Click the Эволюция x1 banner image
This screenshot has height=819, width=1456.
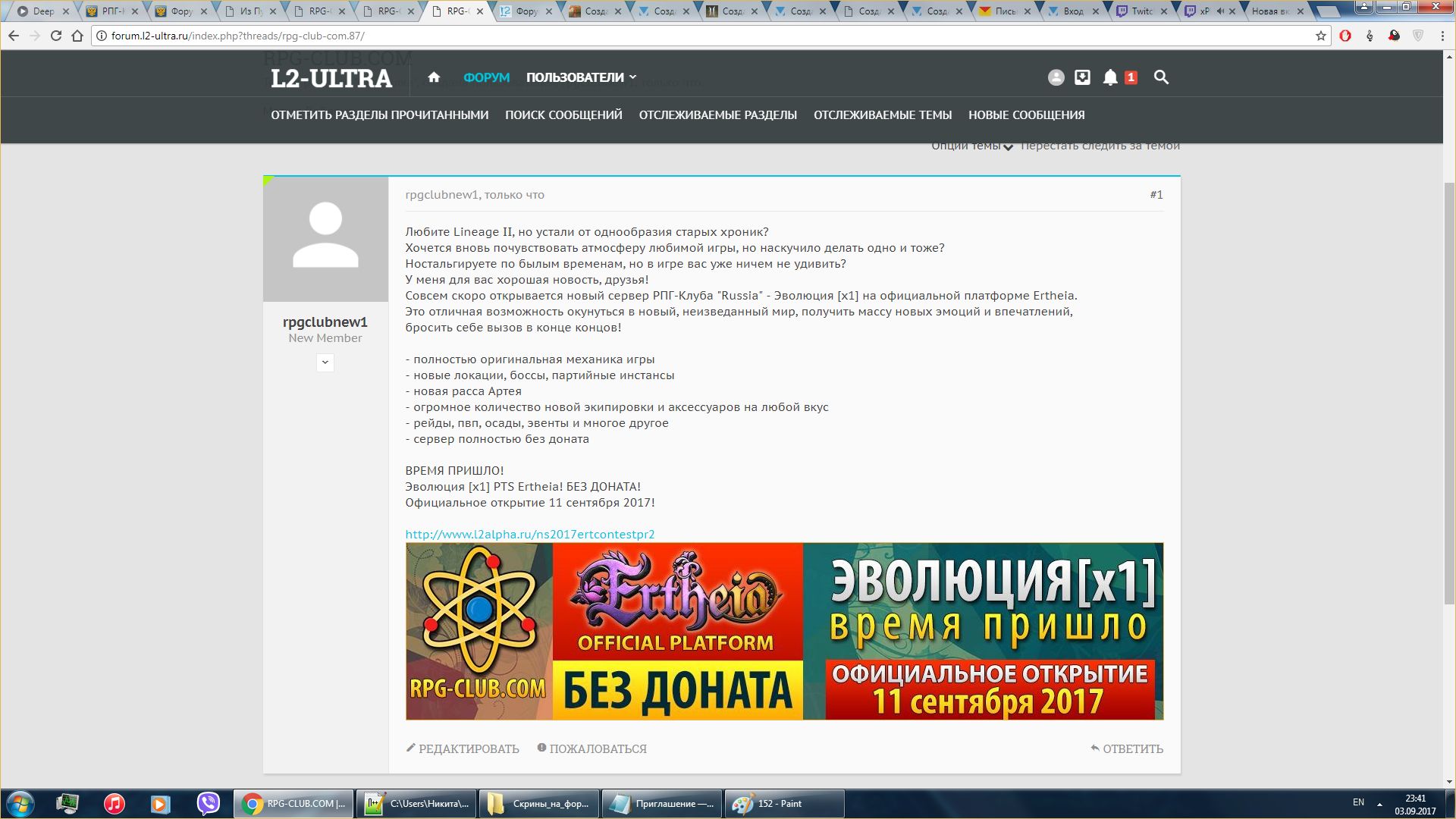tap(784, 631)
